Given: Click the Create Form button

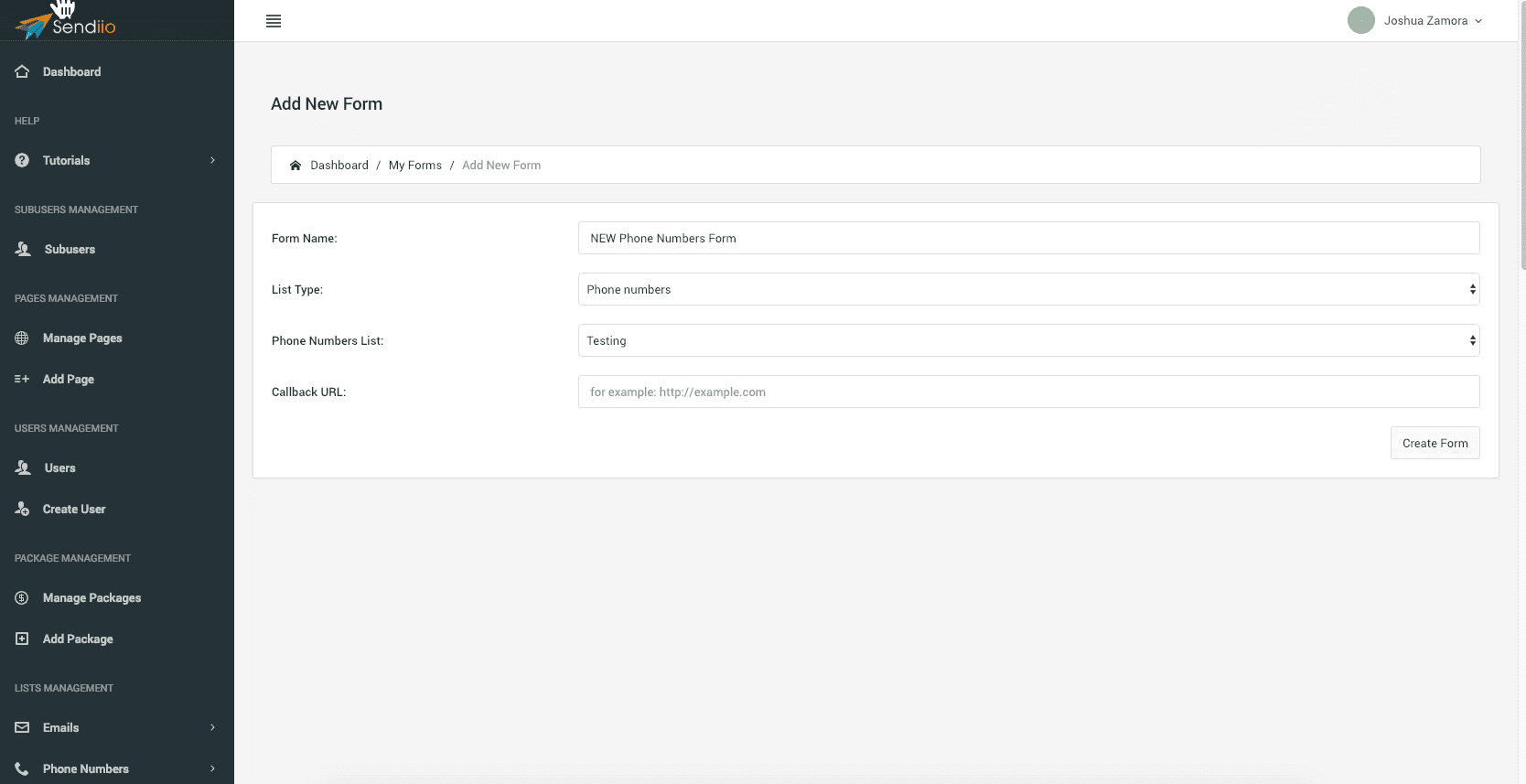Looking at the screenshot, I should click(x=1435, y=443).
